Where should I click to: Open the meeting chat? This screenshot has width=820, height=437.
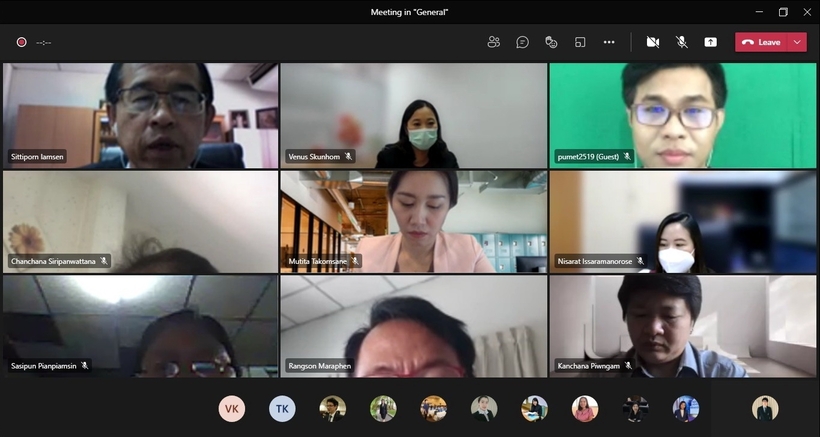522,42
